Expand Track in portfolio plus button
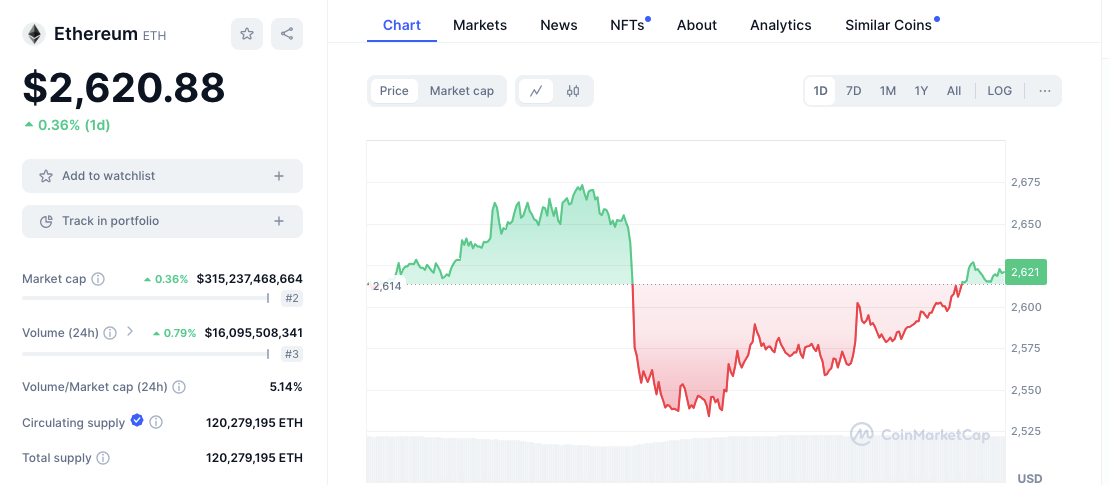 (279, 221)
